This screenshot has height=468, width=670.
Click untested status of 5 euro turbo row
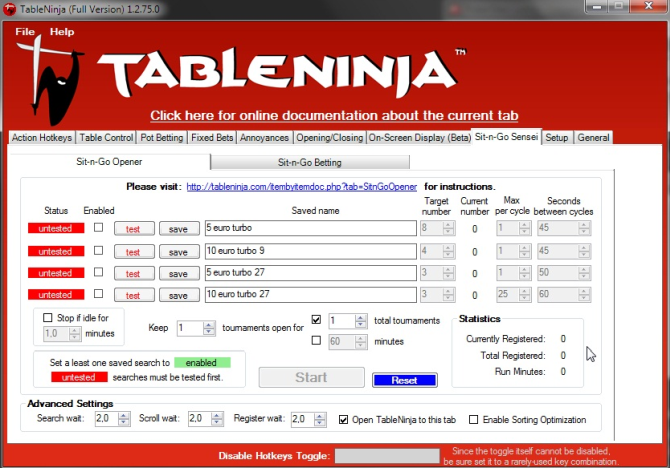click(56, 228)
